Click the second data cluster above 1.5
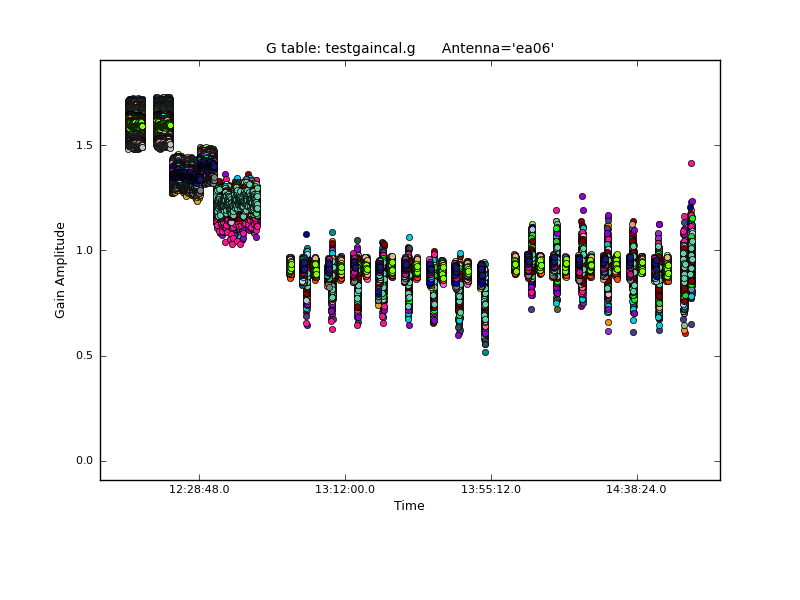This screenshot has height=600, width=800. pos(163,122)
